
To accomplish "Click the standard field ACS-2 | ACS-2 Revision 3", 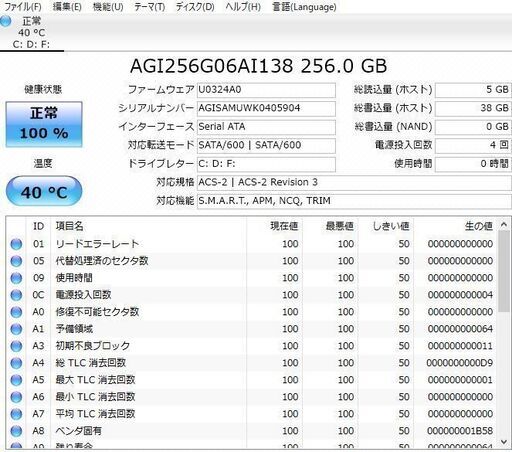I will [x=354, y=182].
